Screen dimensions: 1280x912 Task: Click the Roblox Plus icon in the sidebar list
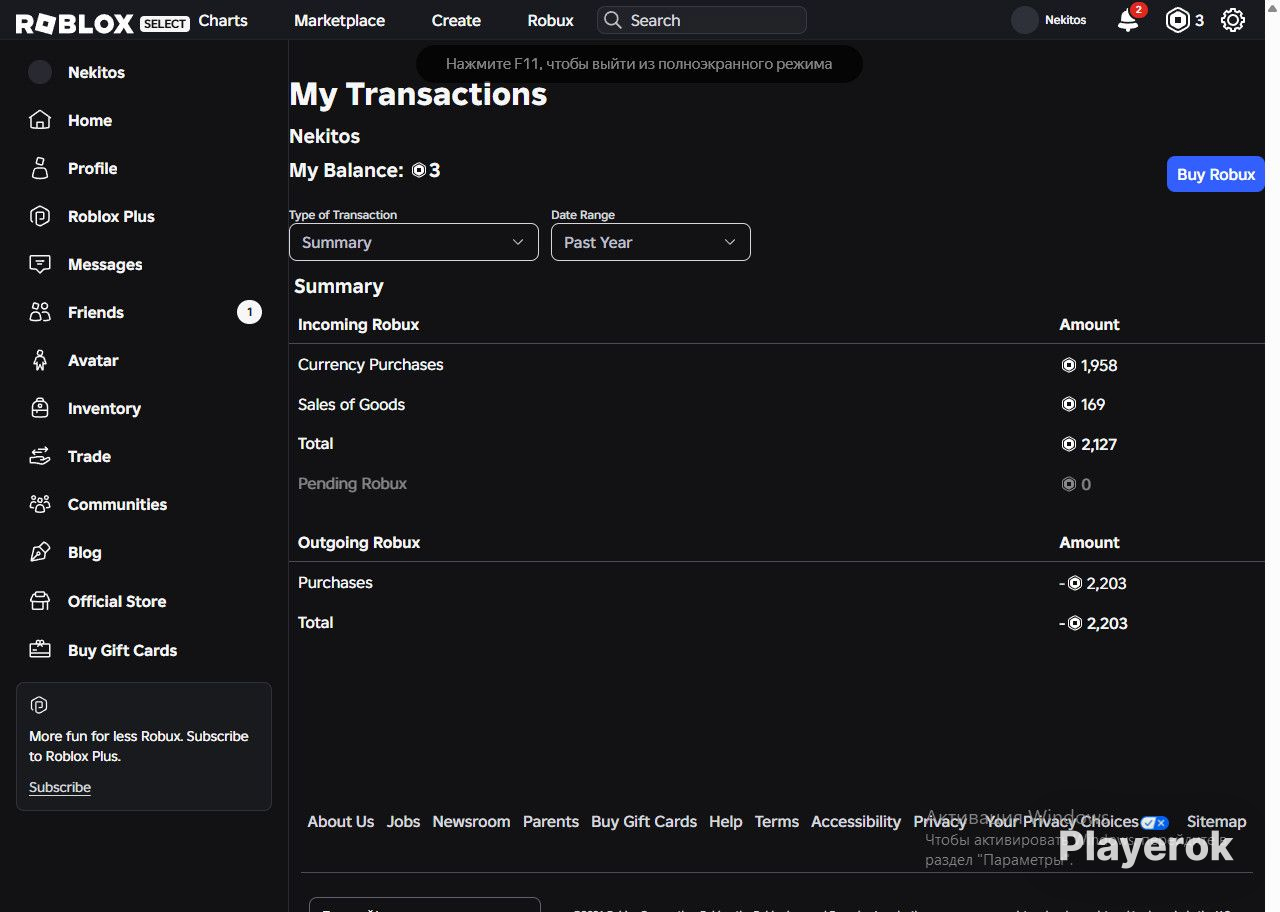point(40,216)
